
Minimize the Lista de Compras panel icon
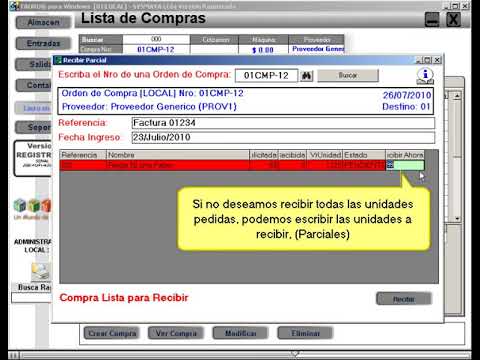(x=432, y=20)
